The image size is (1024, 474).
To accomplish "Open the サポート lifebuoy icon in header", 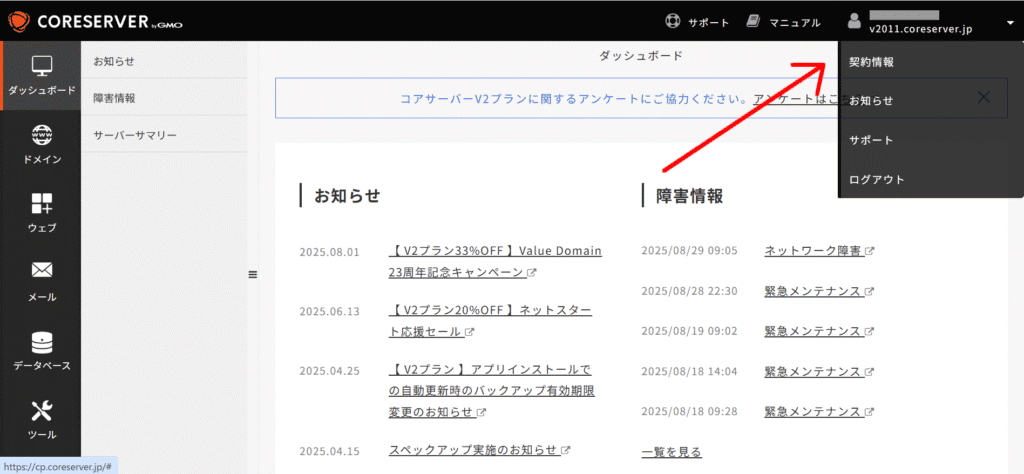I will pos(672,22).
